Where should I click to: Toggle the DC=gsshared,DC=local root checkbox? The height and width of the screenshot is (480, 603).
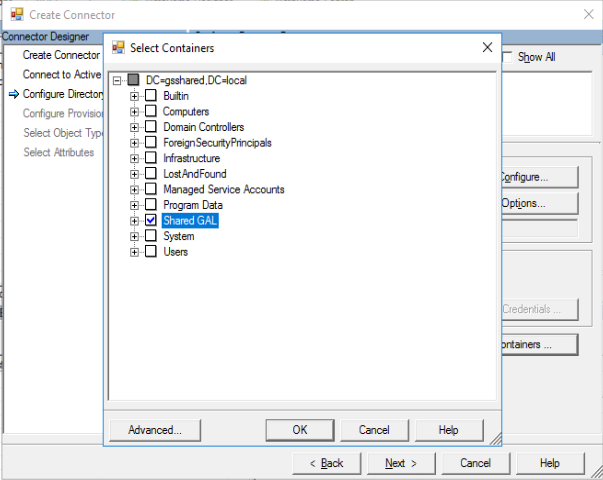[x=134, y=80]
